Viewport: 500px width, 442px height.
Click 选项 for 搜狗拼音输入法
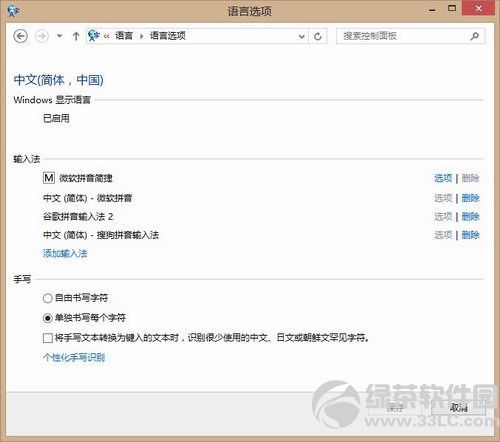pyautogui.click(x=443, y=235)
